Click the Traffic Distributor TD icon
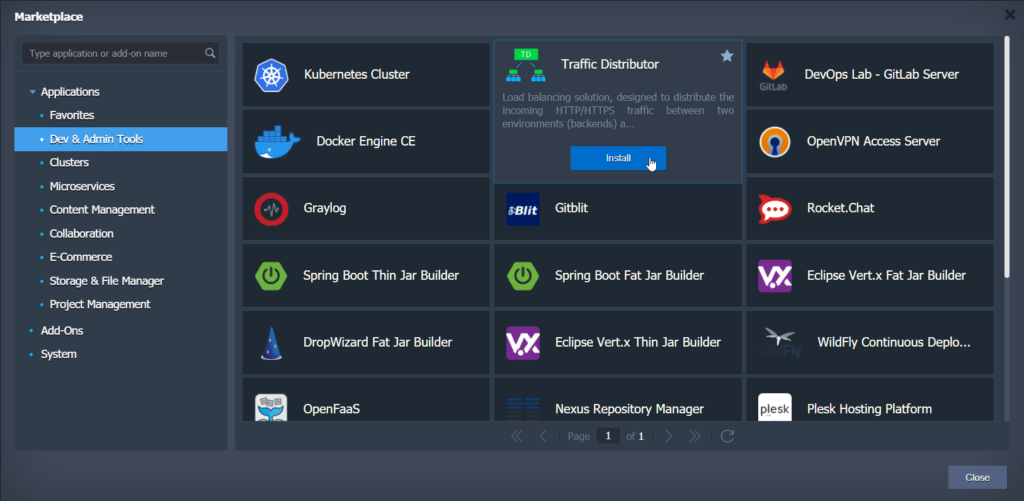Image resolution: width=1024 pixels, height=501 pixels. pyautogui.click(x=525, y=65)
